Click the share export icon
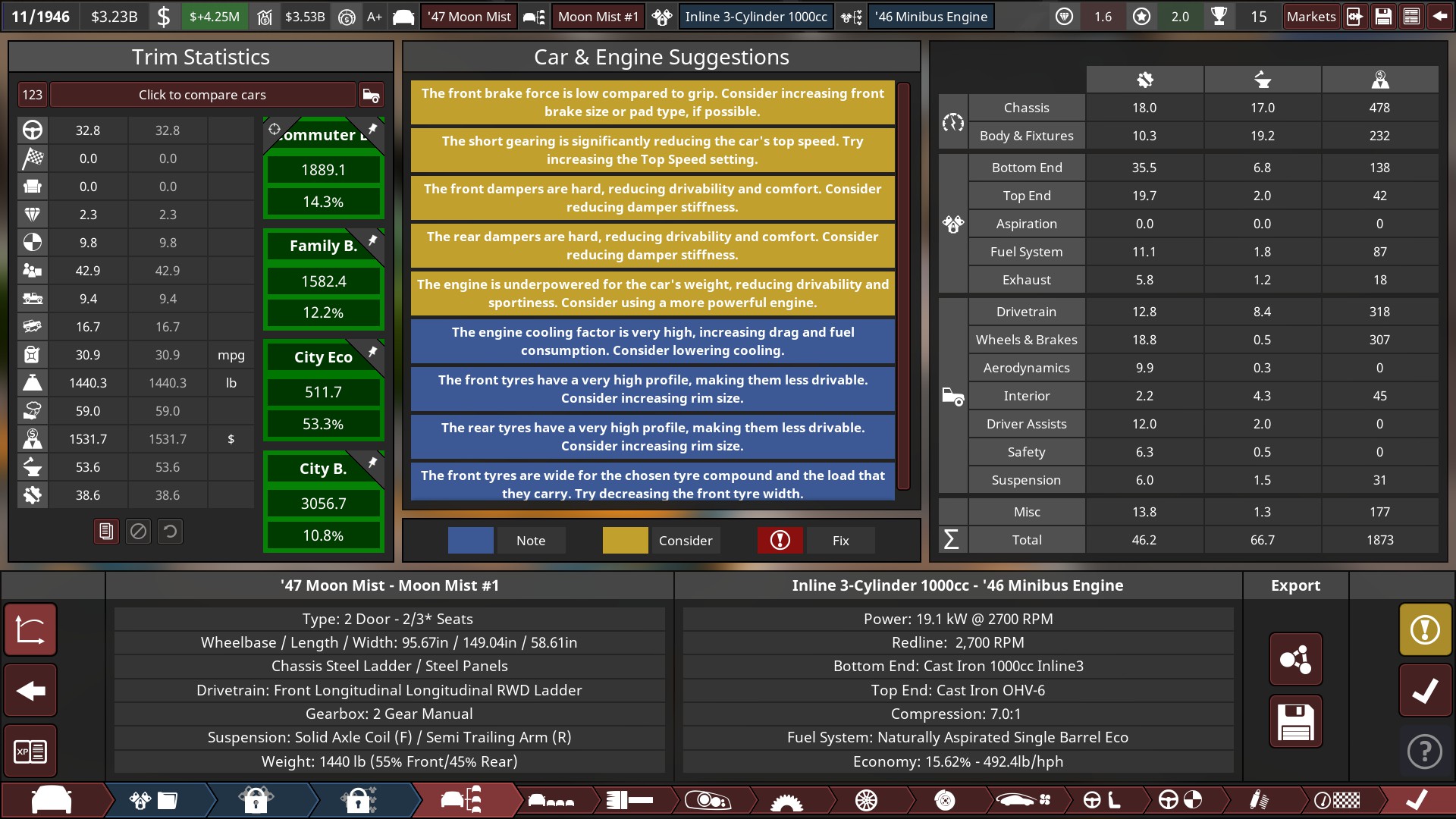 1295,659
